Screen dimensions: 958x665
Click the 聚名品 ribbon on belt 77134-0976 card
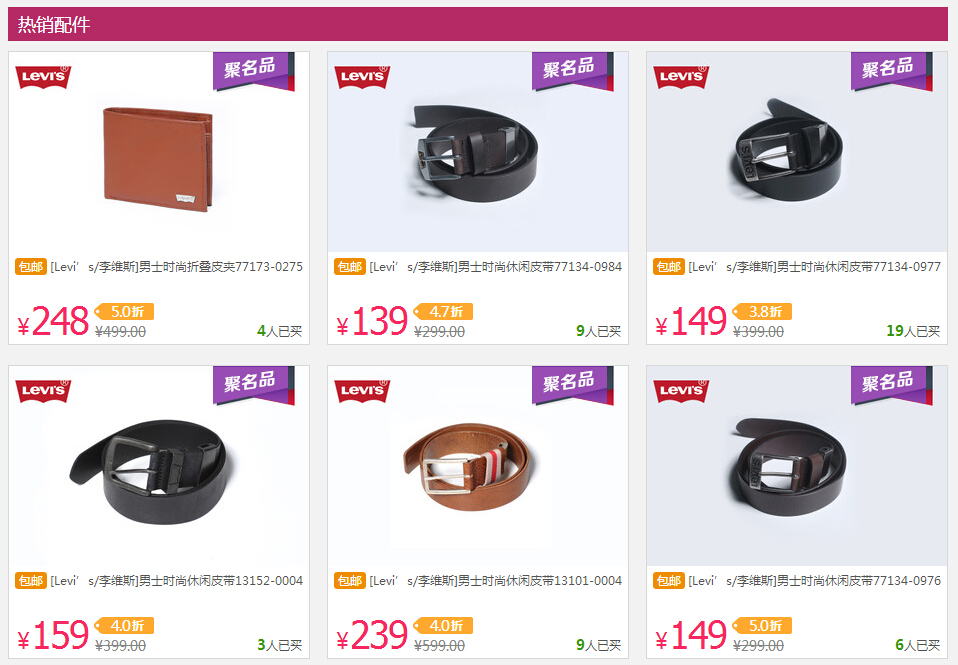click(891, 386)
